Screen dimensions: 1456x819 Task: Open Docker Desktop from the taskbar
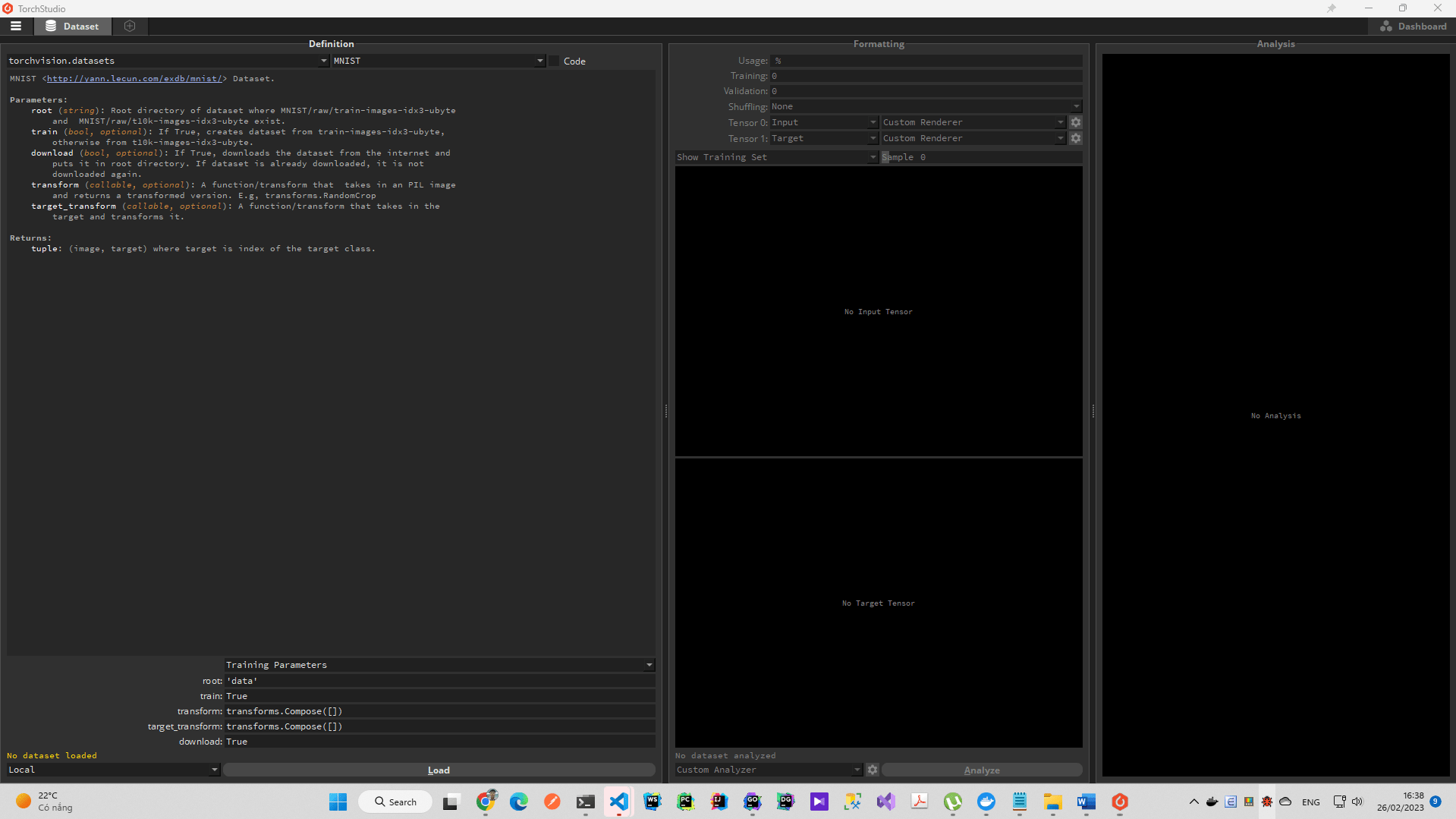pyautogui.click(x=986, y=802)
